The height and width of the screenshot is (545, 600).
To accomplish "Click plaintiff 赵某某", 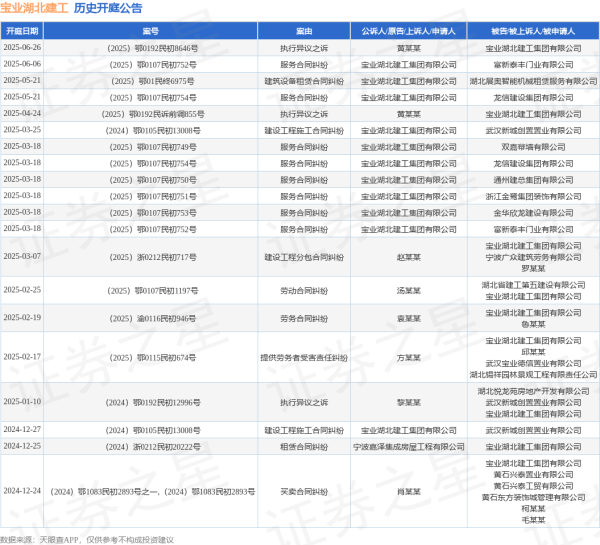I will [x=409, y=257].
